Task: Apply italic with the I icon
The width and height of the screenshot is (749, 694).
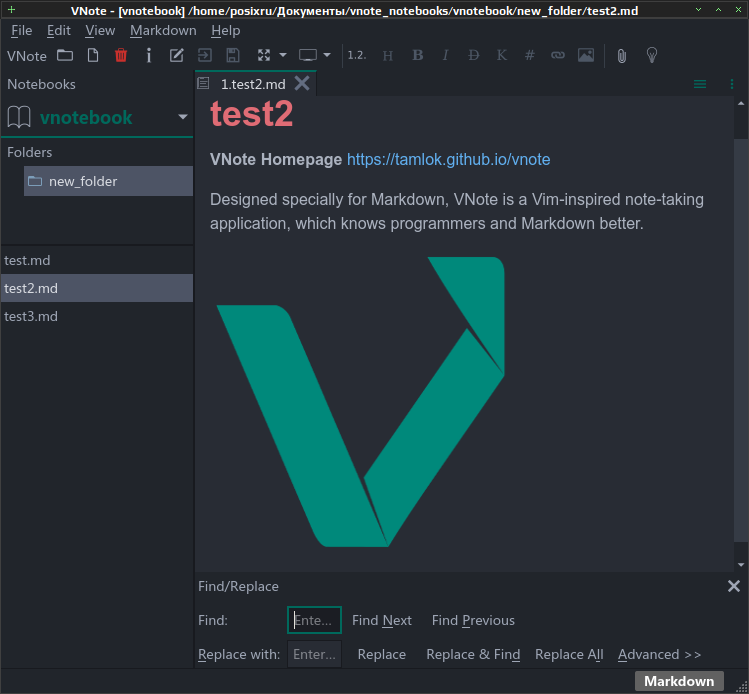Action: [x=445, y=55]
